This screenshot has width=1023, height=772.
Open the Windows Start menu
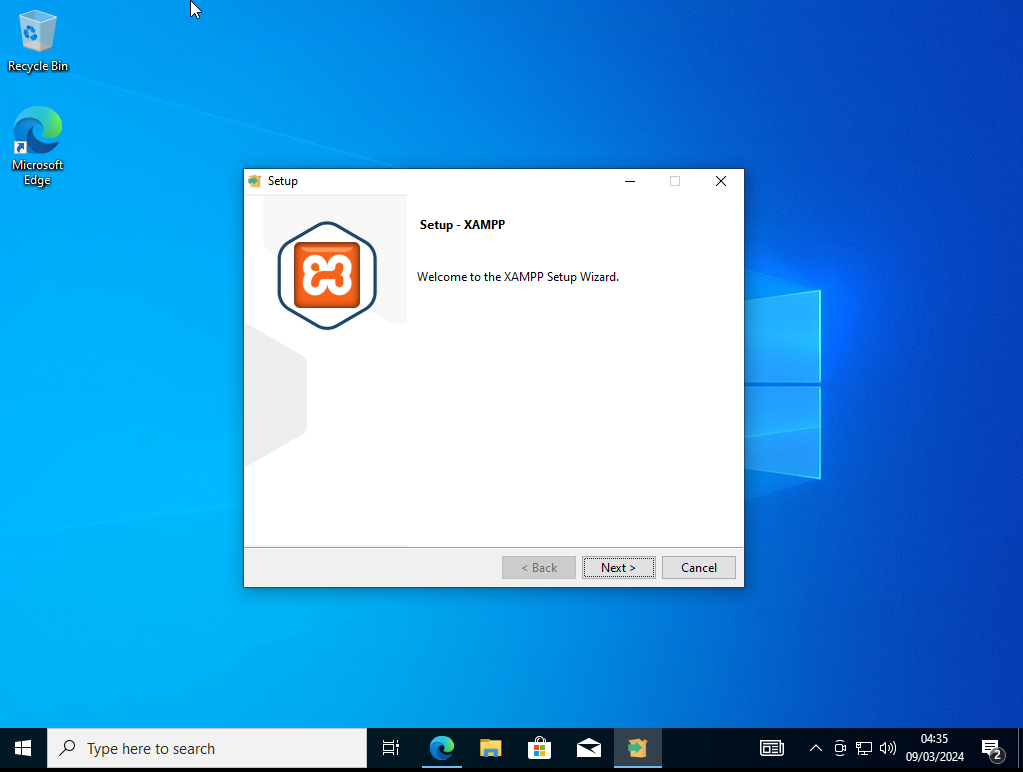coord(23,748)
